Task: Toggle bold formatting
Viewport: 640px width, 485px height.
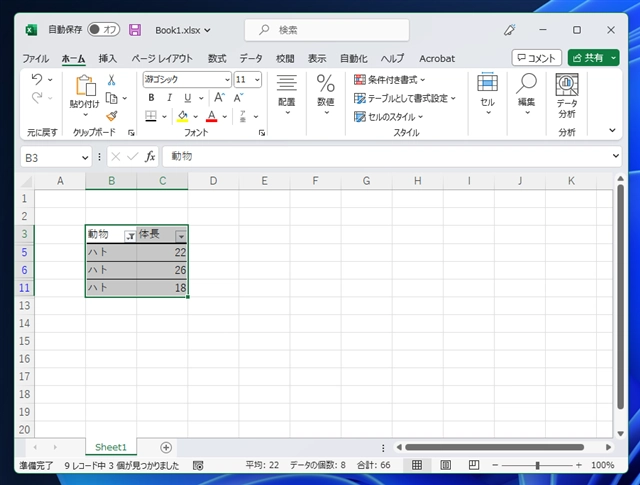Action: pos(151,98)
